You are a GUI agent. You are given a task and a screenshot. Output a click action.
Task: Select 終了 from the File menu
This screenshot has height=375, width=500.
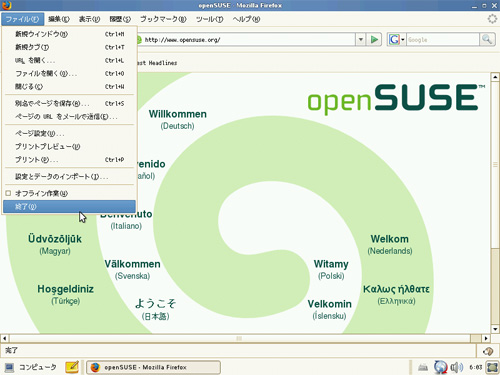(x=69, y=207)
